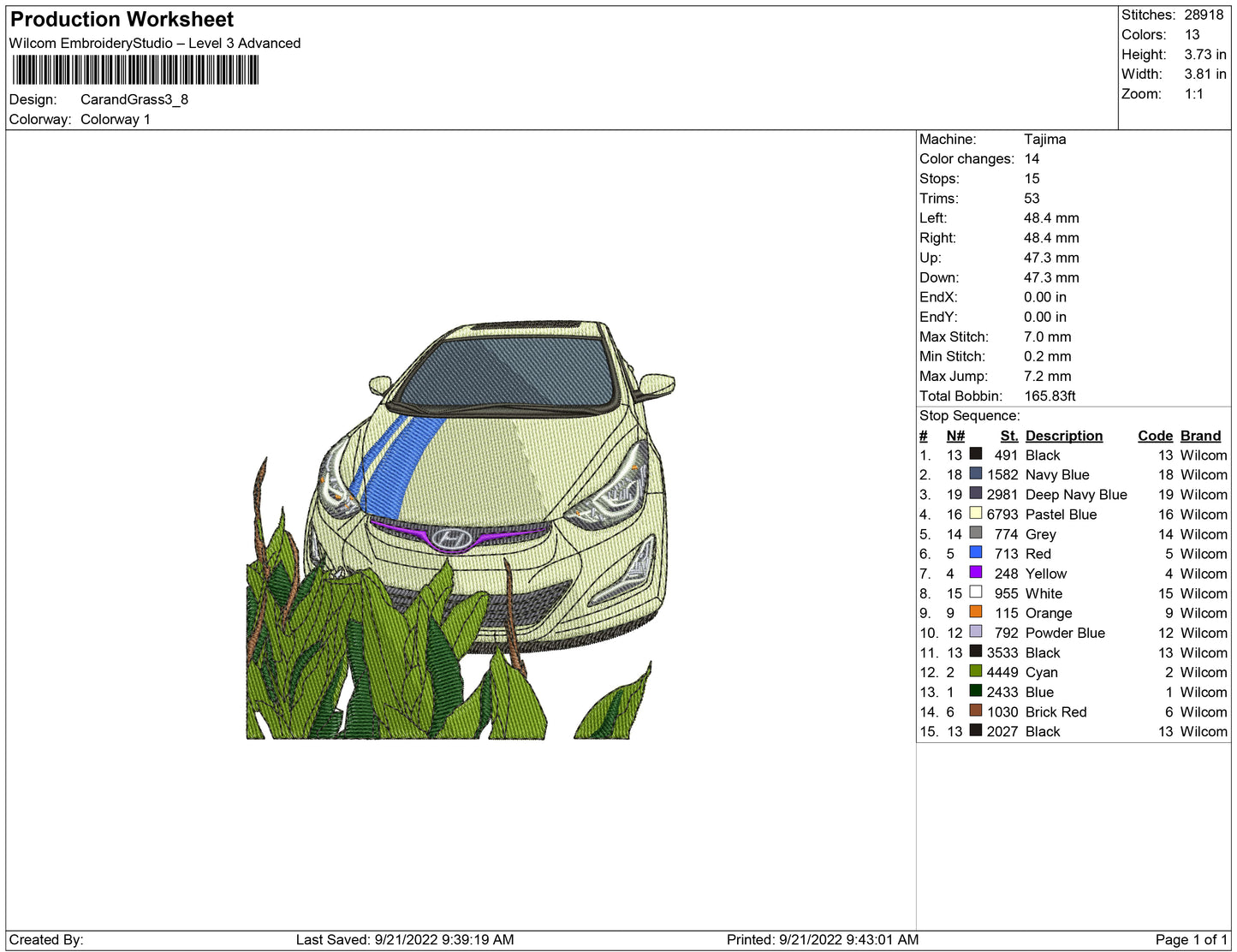Select the Pastel Blue cream swatch
1237x952 pixels.
(975, 514)
